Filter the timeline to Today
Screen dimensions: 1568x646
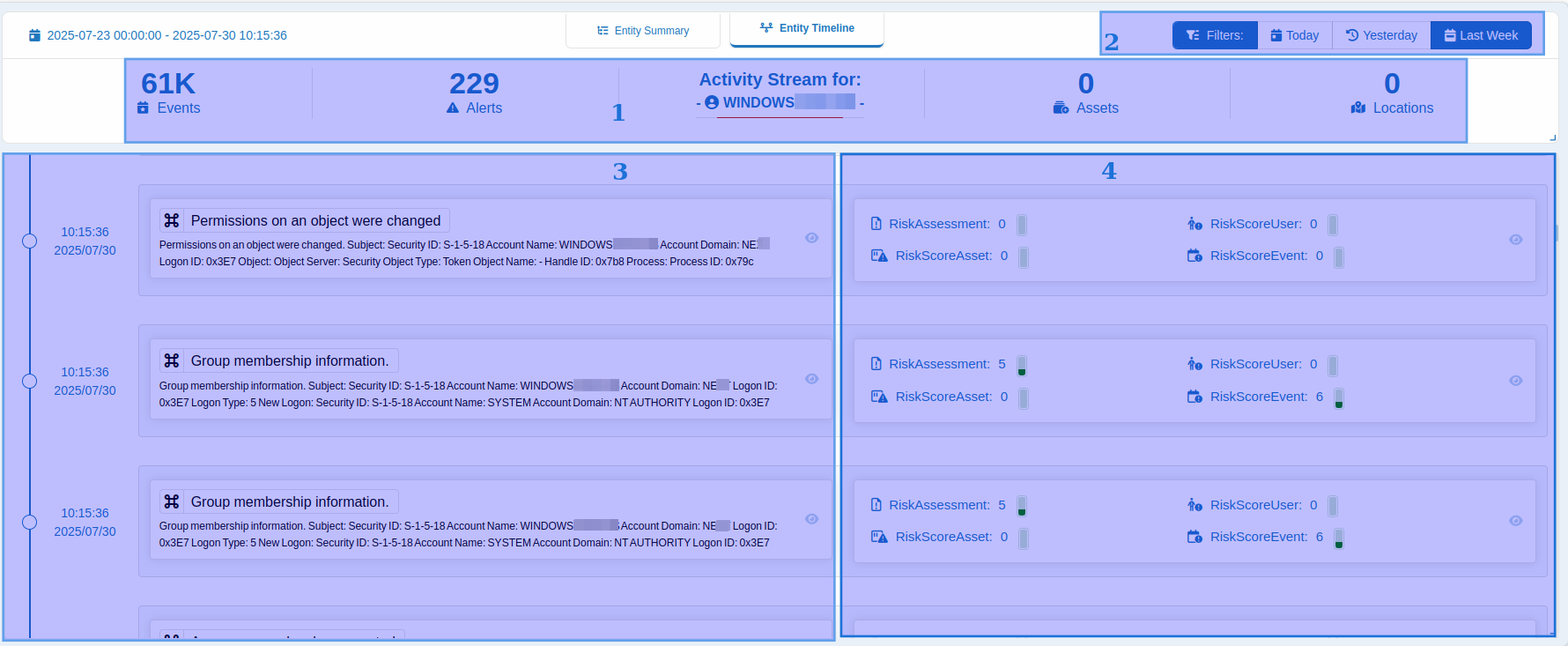tap(1294, 35)
